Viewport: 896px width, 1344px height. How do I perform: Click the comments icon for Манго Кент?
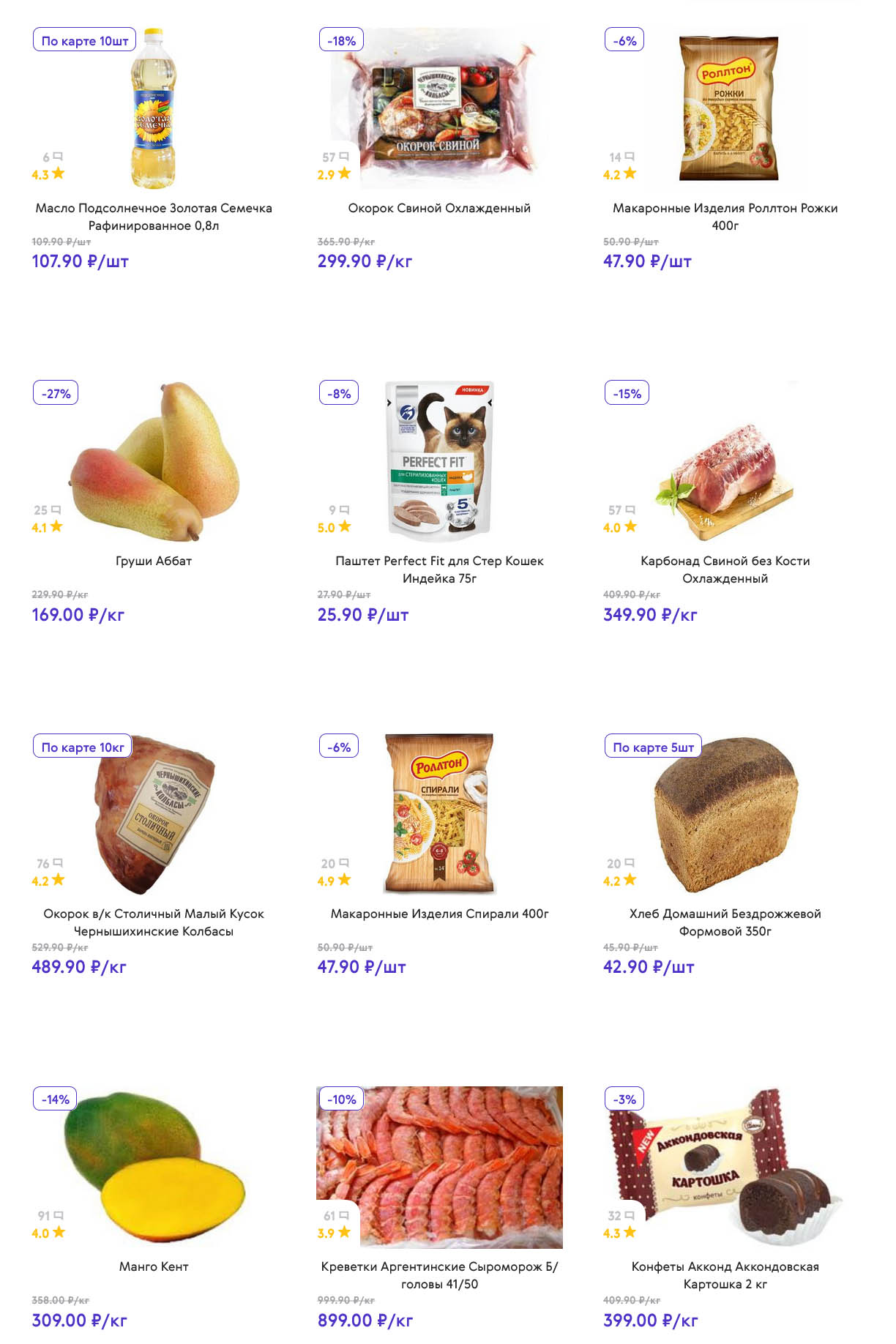(59, 1215)
